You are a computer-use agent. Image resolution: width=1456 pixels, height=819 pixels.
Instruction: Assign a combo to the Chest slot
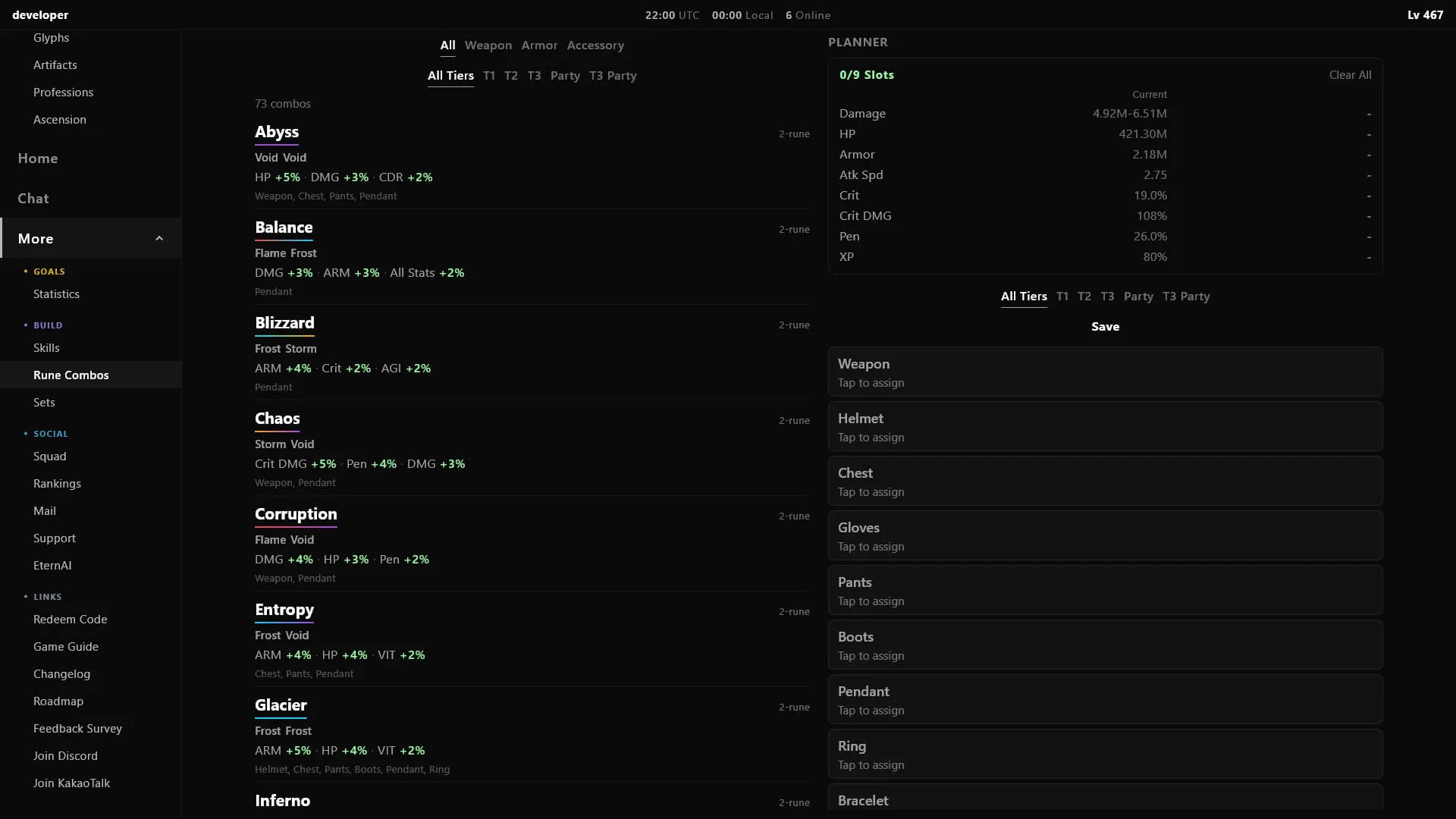pos(1105,482)
